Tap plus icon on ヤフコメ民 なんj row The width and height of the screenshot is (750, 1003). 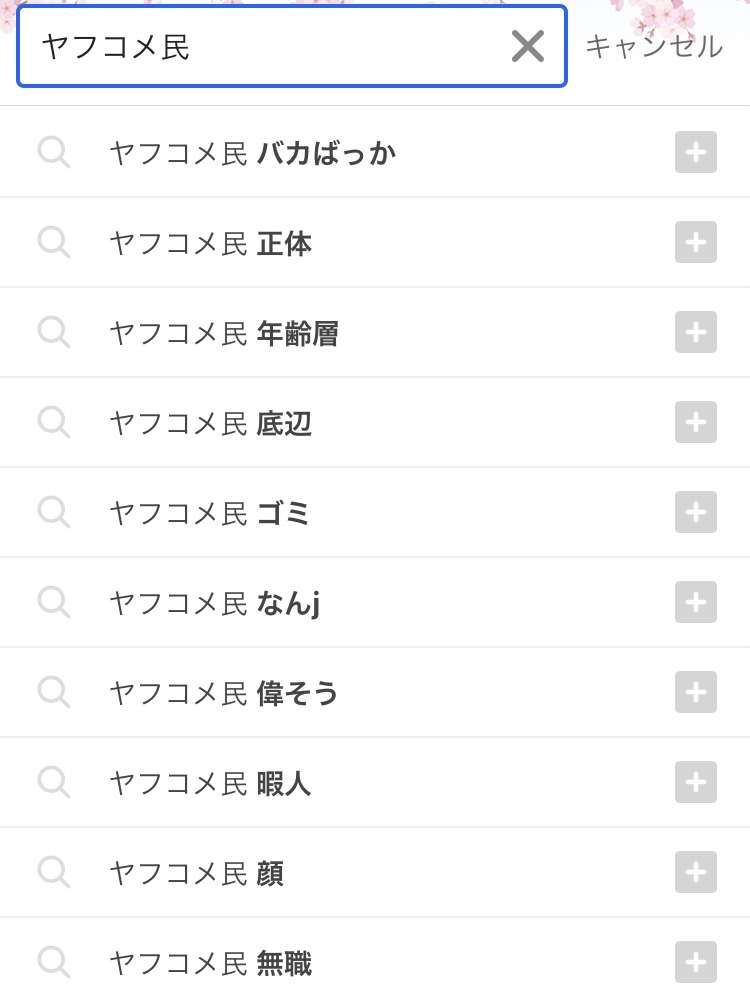point(696,603)
